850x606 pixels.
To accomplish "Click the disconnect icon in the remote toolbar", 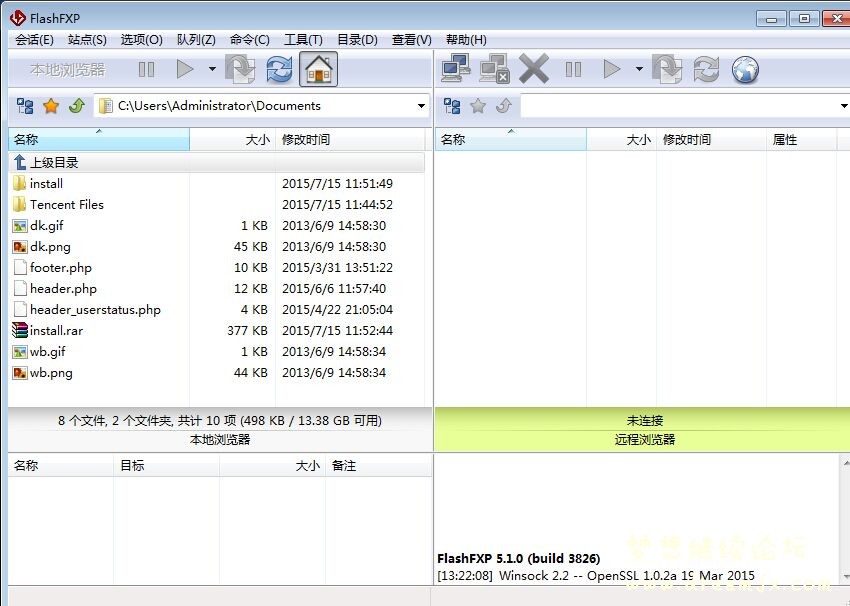I will tap(494, 69).
